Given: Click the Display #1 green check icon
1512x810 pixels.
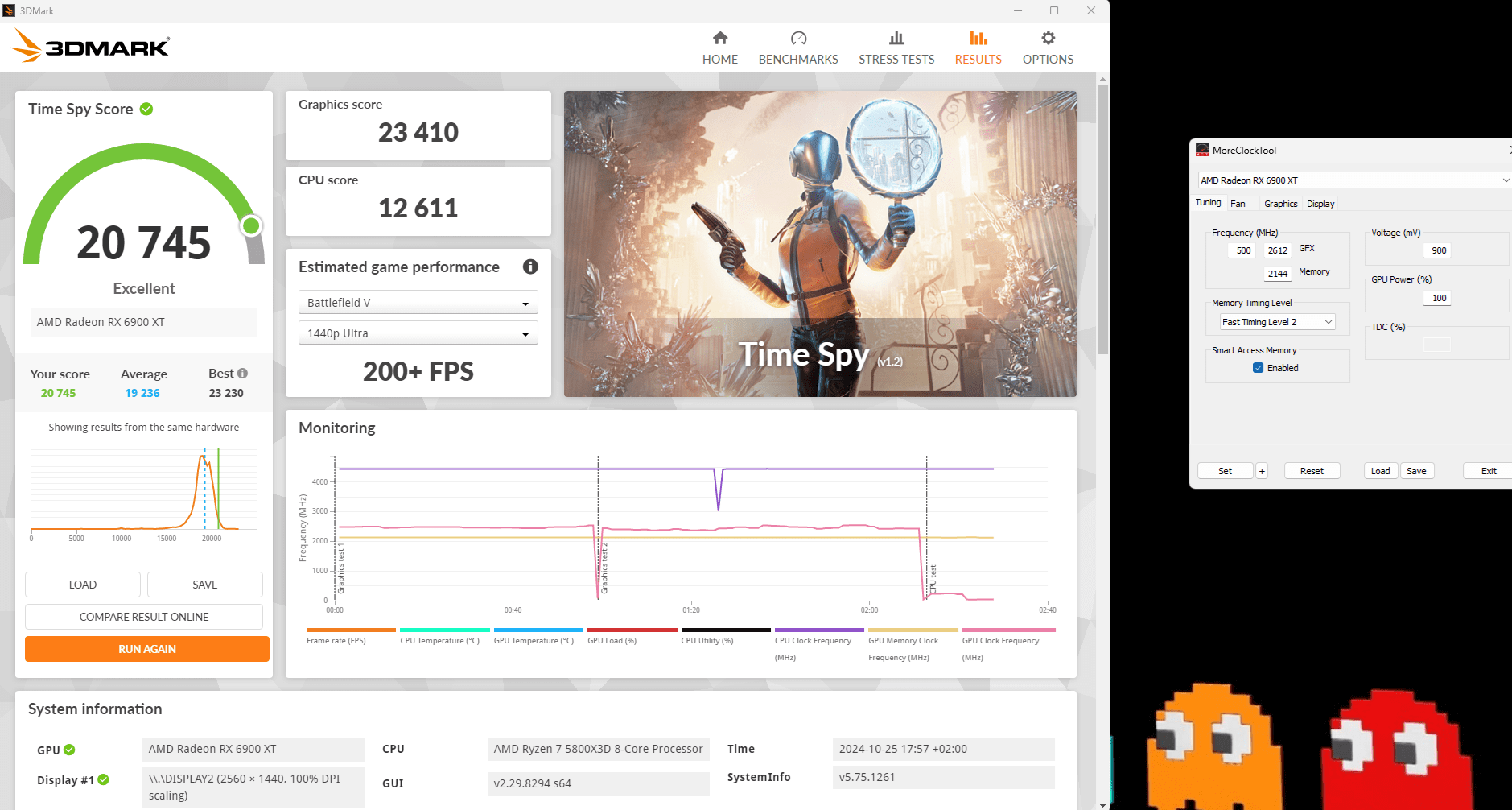Looking at the screenshot, I should [104, 779].
